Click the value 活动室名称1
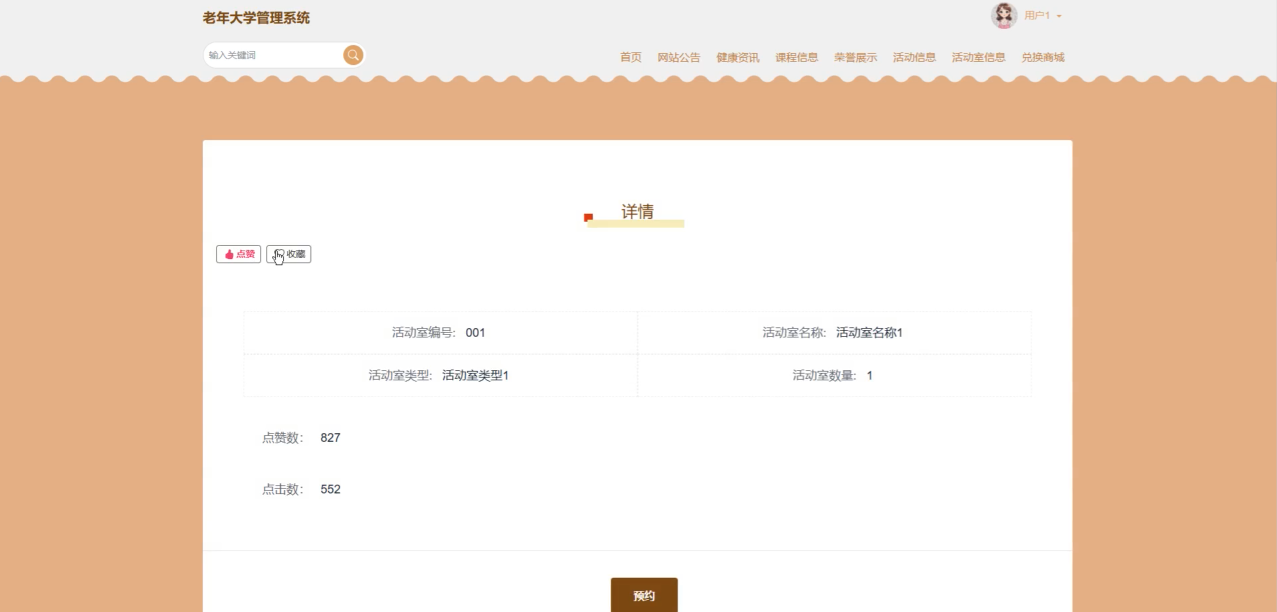This screenshot has width=1277, height=612. point(869,333)
